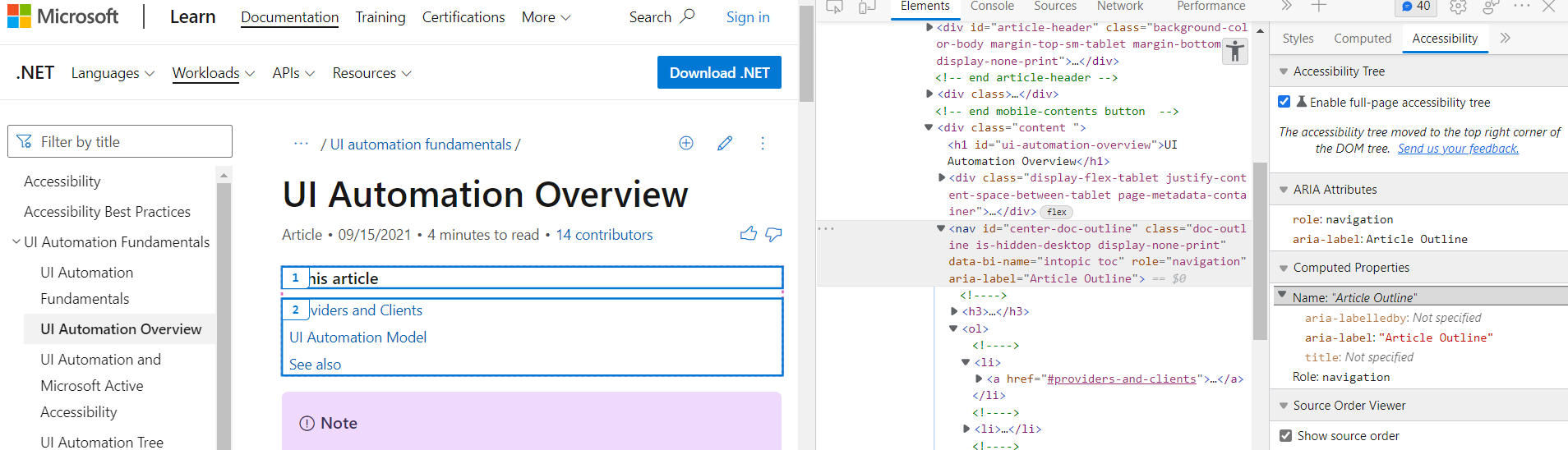Toggle device emulation icon in DevTools
This screenshot has width=1568, height=450.
tap(867, 7)
